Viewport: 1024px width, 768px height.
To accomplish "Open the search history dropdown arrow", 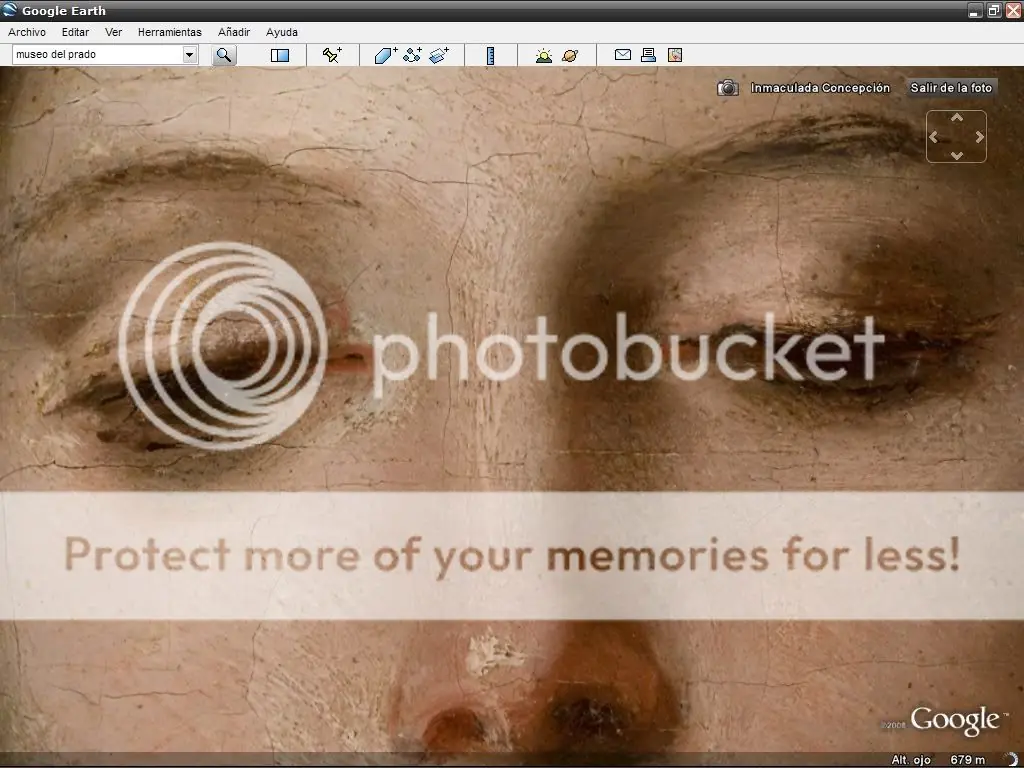I will [x=189, y=55].
